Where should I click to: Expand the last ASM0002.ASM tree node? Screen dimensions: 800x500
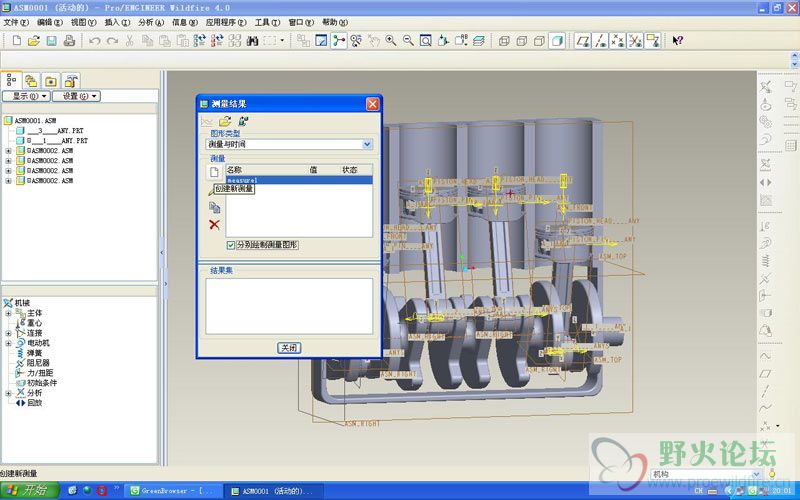click(x=8, y=181)
